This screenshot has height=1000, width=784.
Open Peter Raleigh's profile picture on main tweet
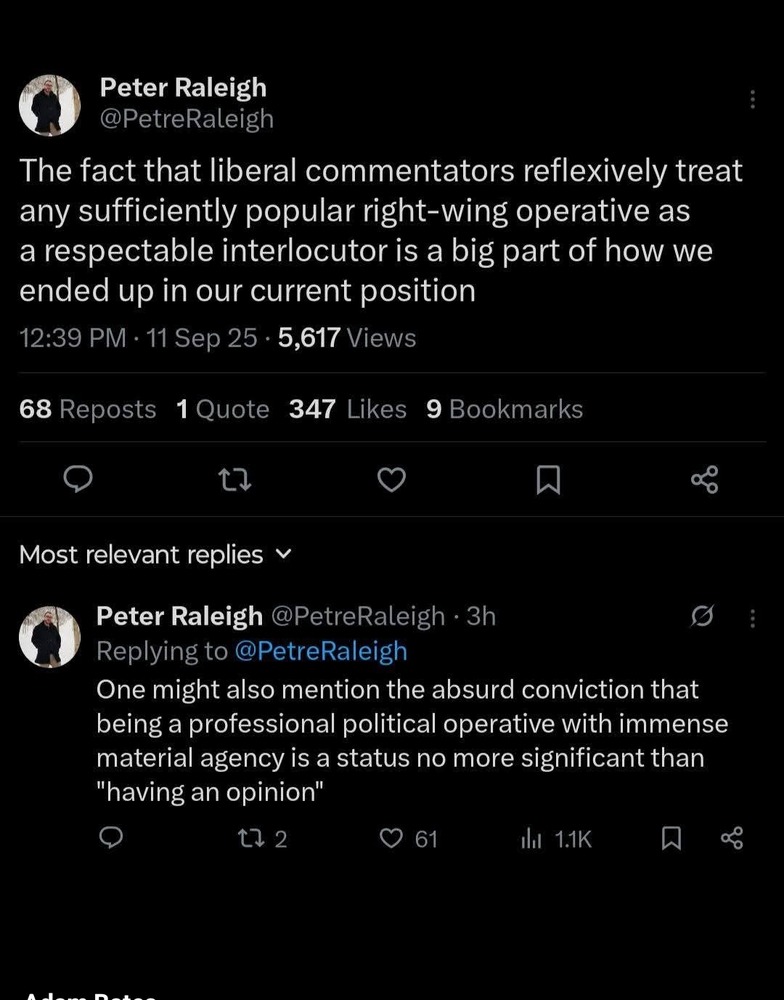tap(50, 105)
